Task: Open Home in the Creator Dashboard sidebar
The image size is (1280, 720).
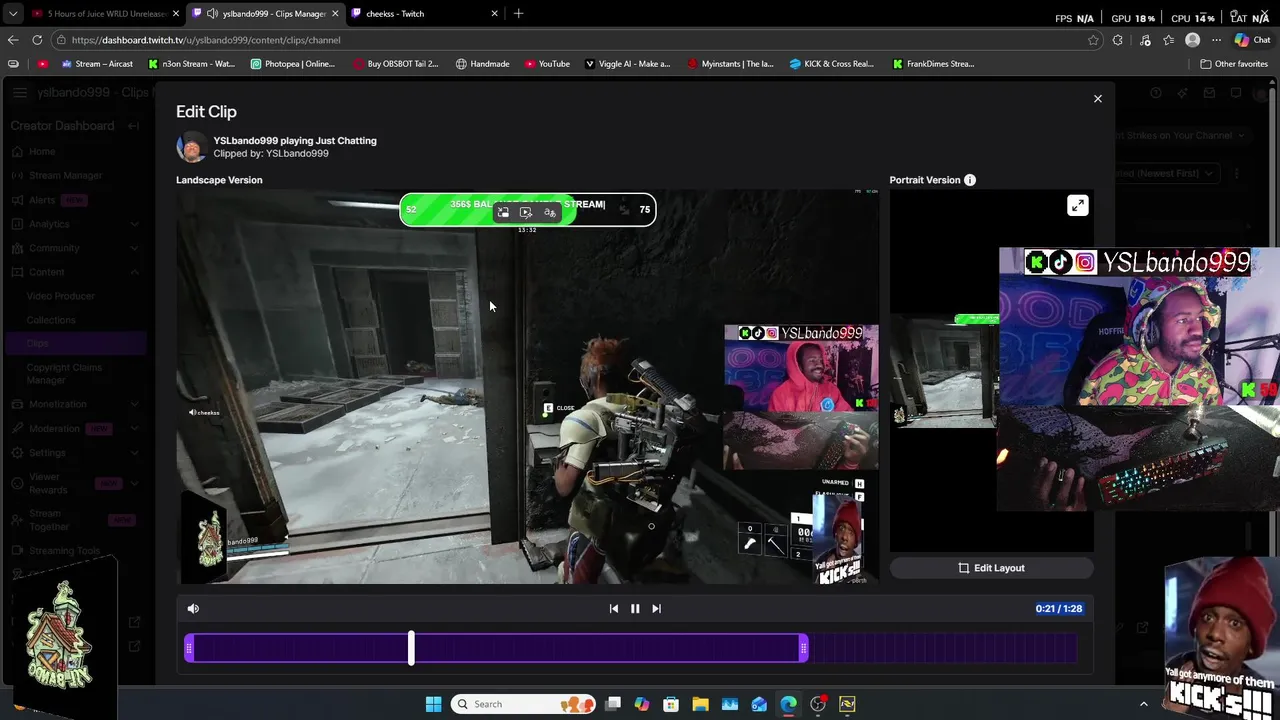Action: pos(42,152)
